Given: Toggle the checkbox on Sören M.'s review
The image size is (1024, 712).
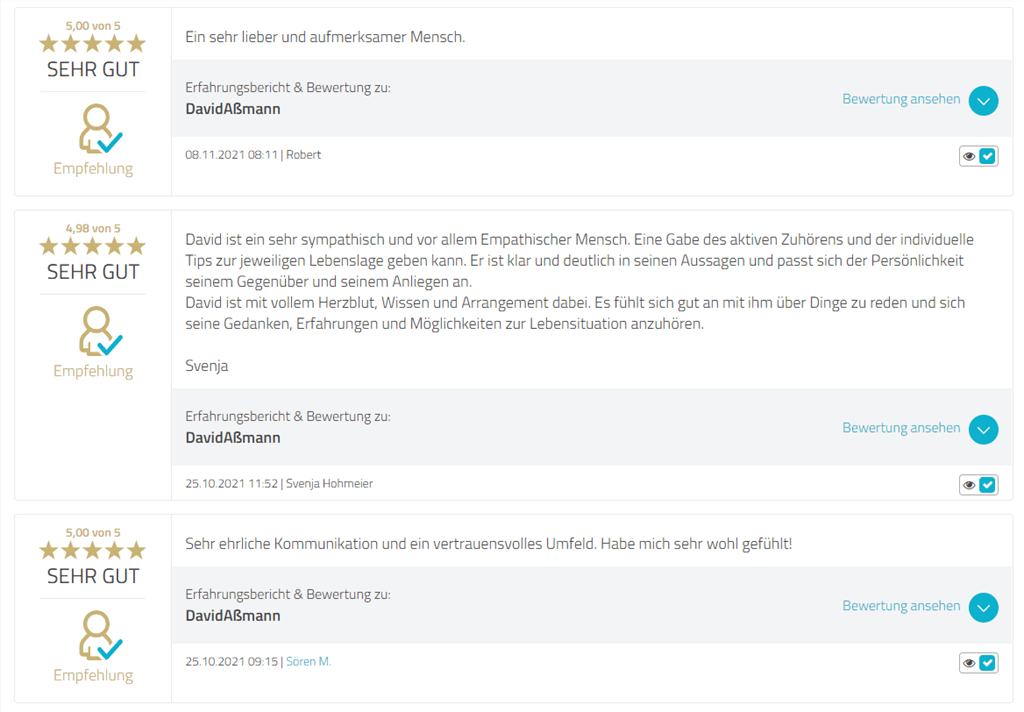Looking at the screenshot, I should point(988,663).
